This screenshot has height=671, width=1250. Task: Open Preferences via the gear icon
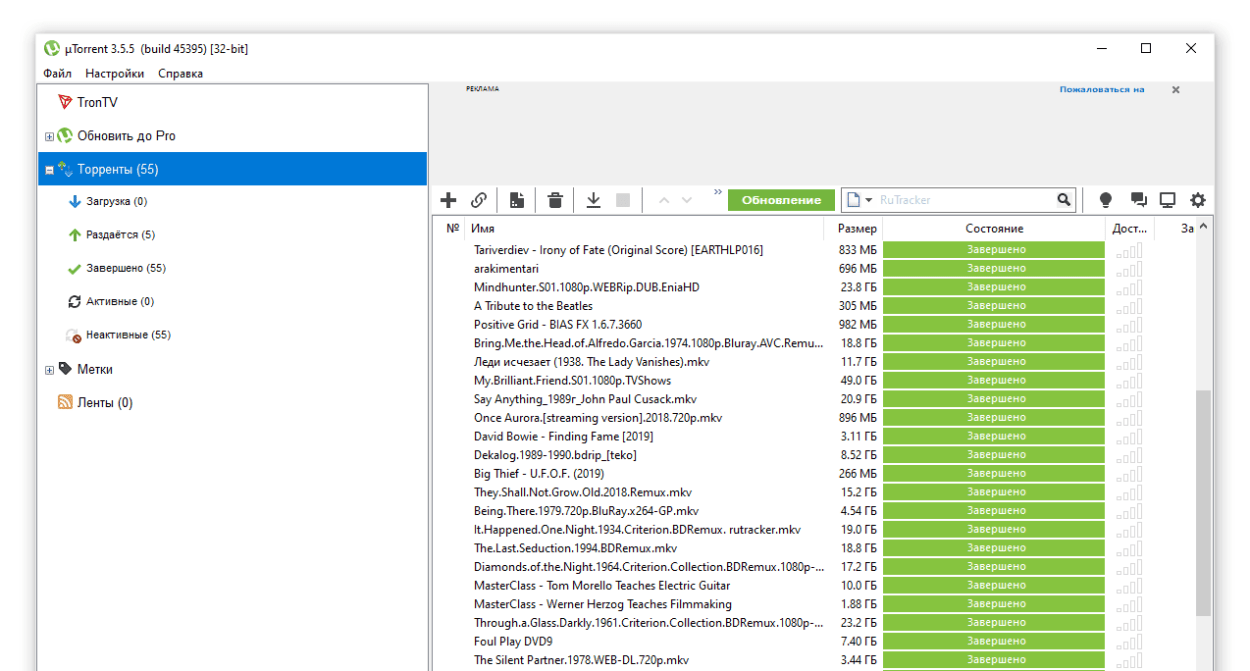coord(1197,200)
